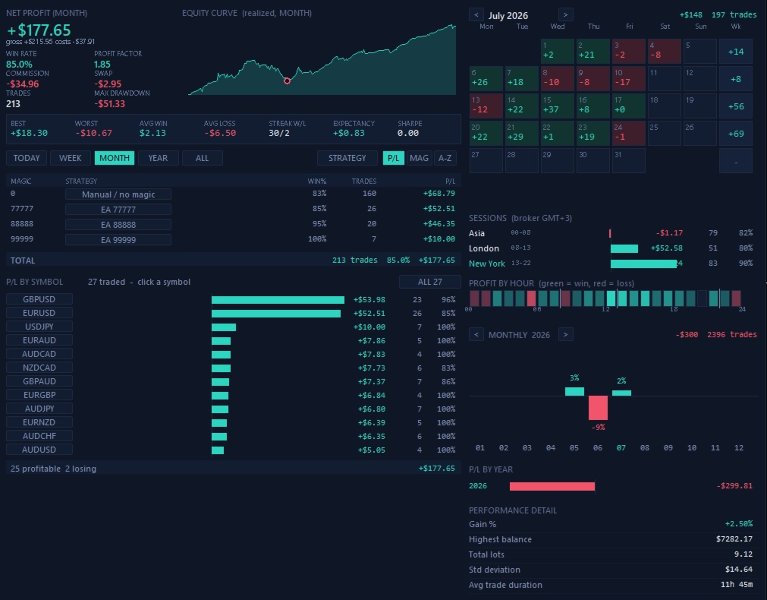The width and height of the screenshot is (767, 600).
Task: Select the AUDJPY symbol
Action: coord(39,408)
